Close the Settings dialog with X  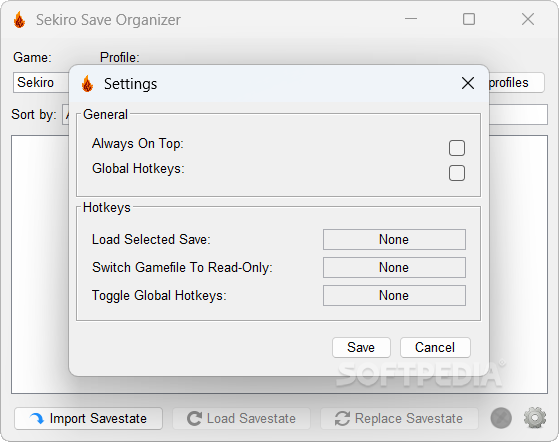tap(468, 83)
